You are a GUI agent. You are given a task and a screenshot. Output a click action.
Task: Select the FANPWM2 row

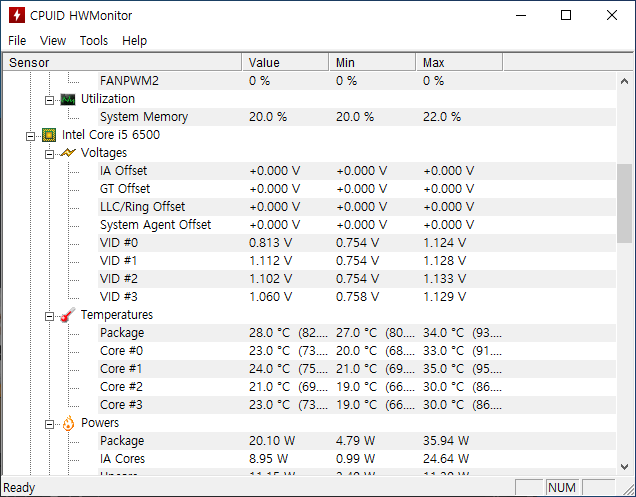coord(357,81)
